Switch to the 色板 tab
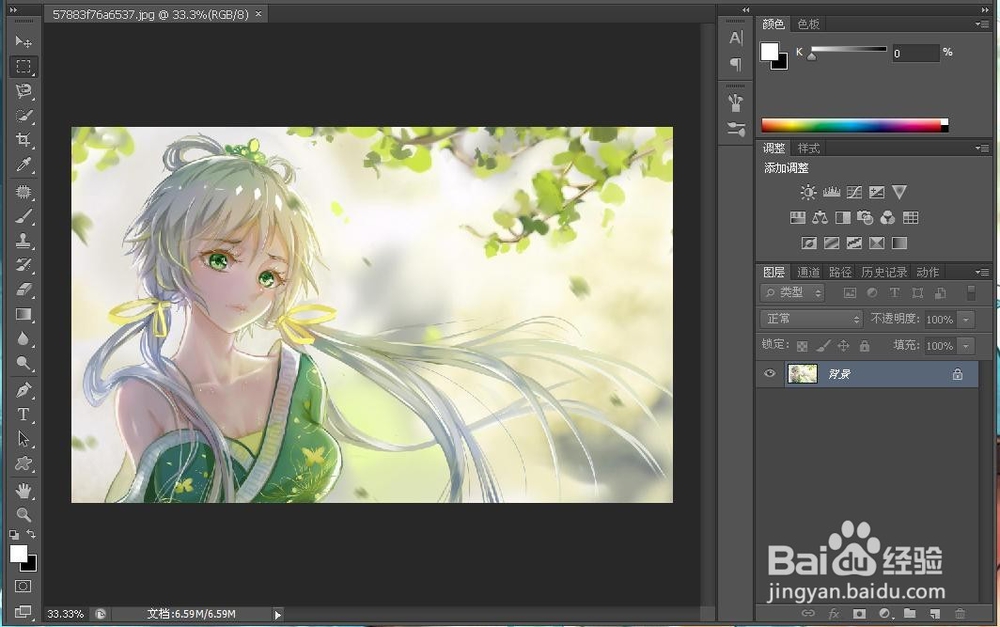 point(808,24)
